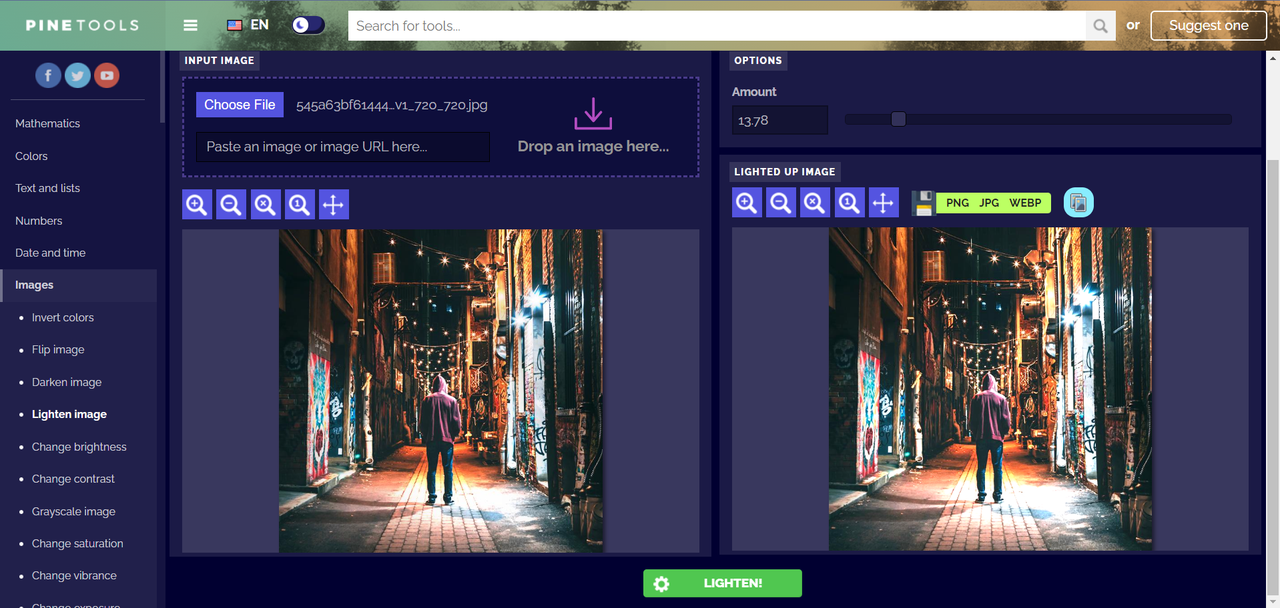Click the Choose File button
The width and height of the screenshot is (1280, 608).
pyautogui.click(x=240, y=105)
